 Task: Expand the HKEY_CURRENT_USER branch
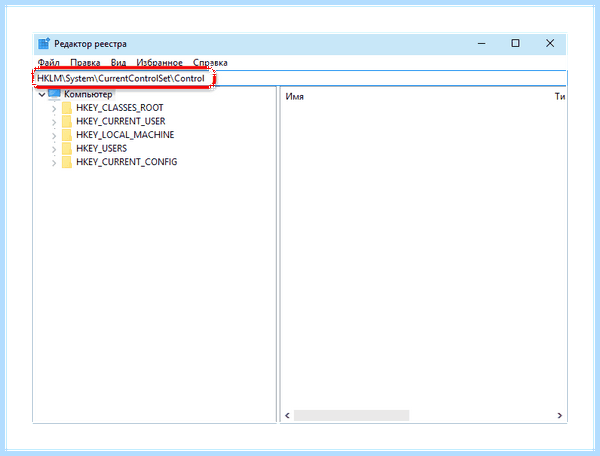54,122
